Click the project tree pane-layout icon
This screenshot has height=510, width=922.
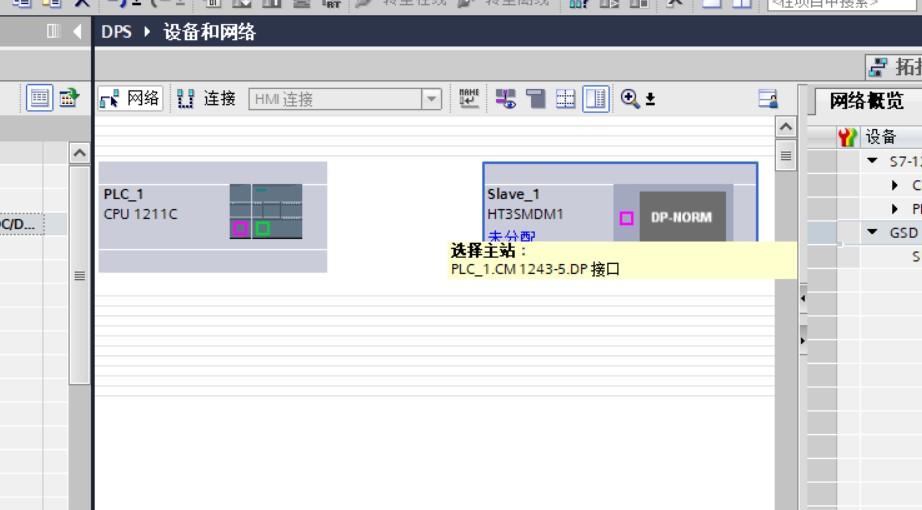pos(52,31)
